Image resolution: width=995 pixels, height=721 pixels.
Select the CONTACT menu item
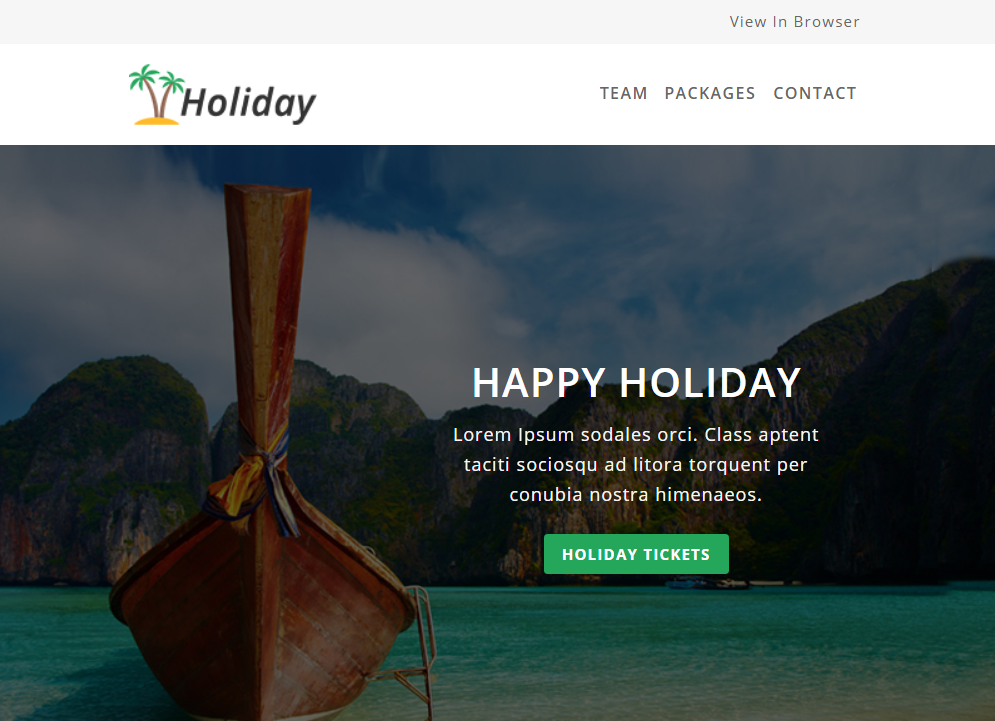[x=815, y=93]
